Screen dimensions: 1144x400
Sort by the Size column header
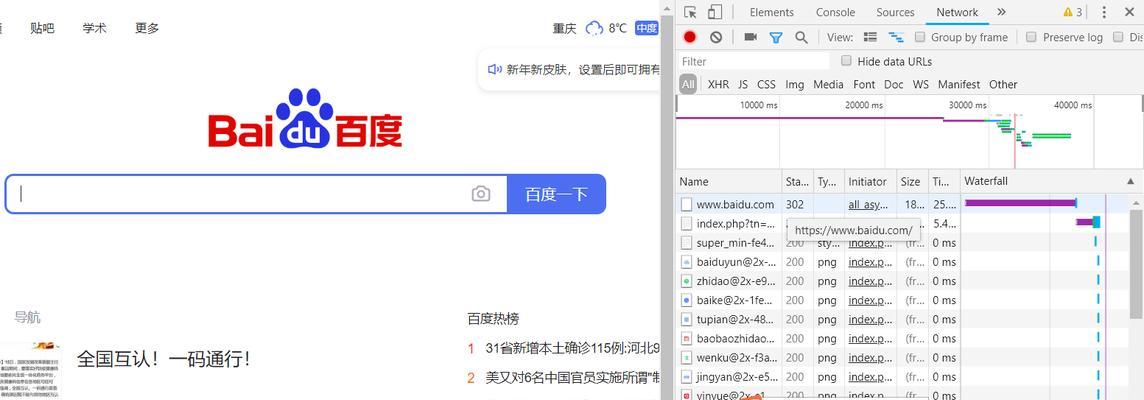913,181
